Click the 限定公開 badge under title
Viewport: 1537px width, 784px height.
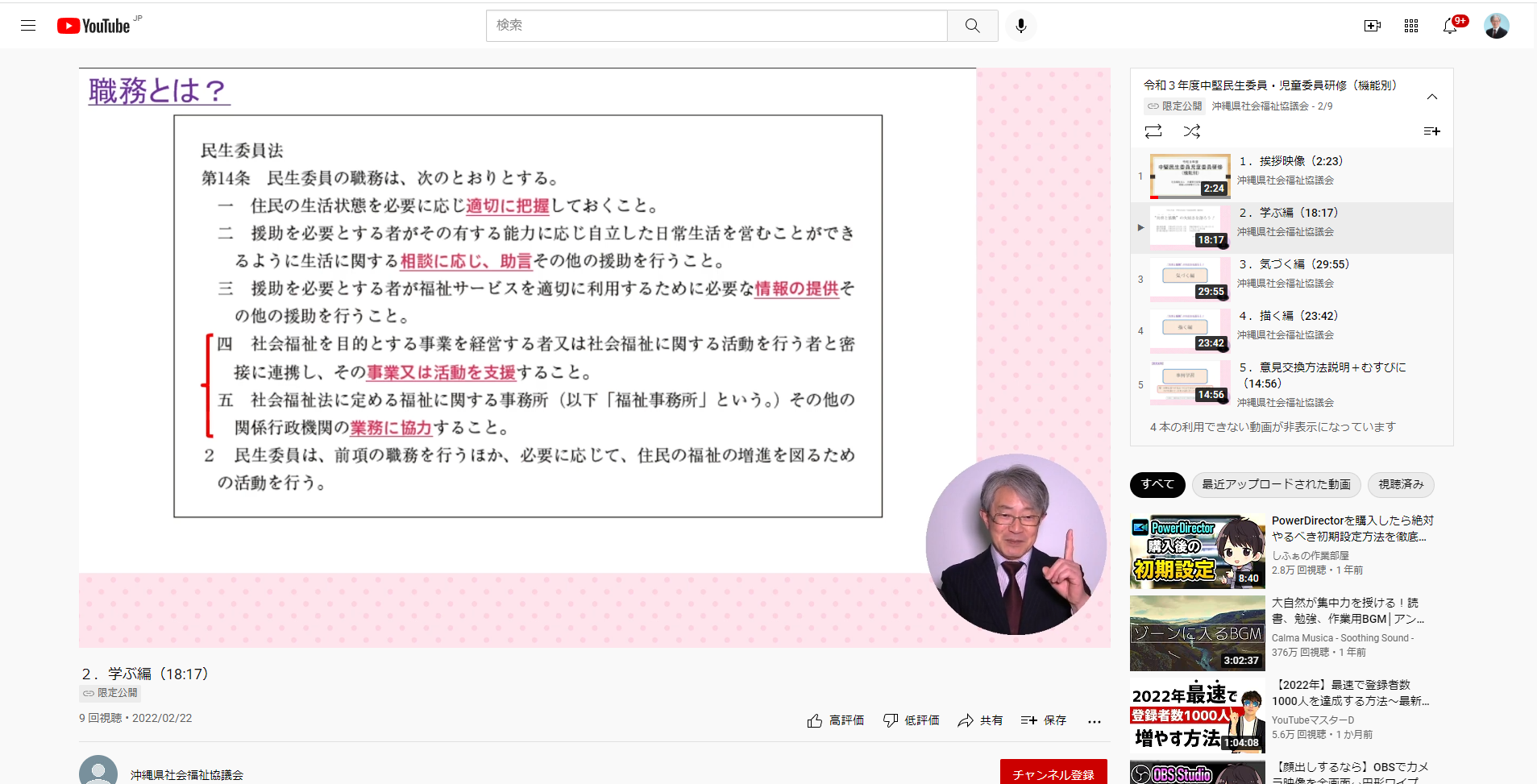(110, 693)
